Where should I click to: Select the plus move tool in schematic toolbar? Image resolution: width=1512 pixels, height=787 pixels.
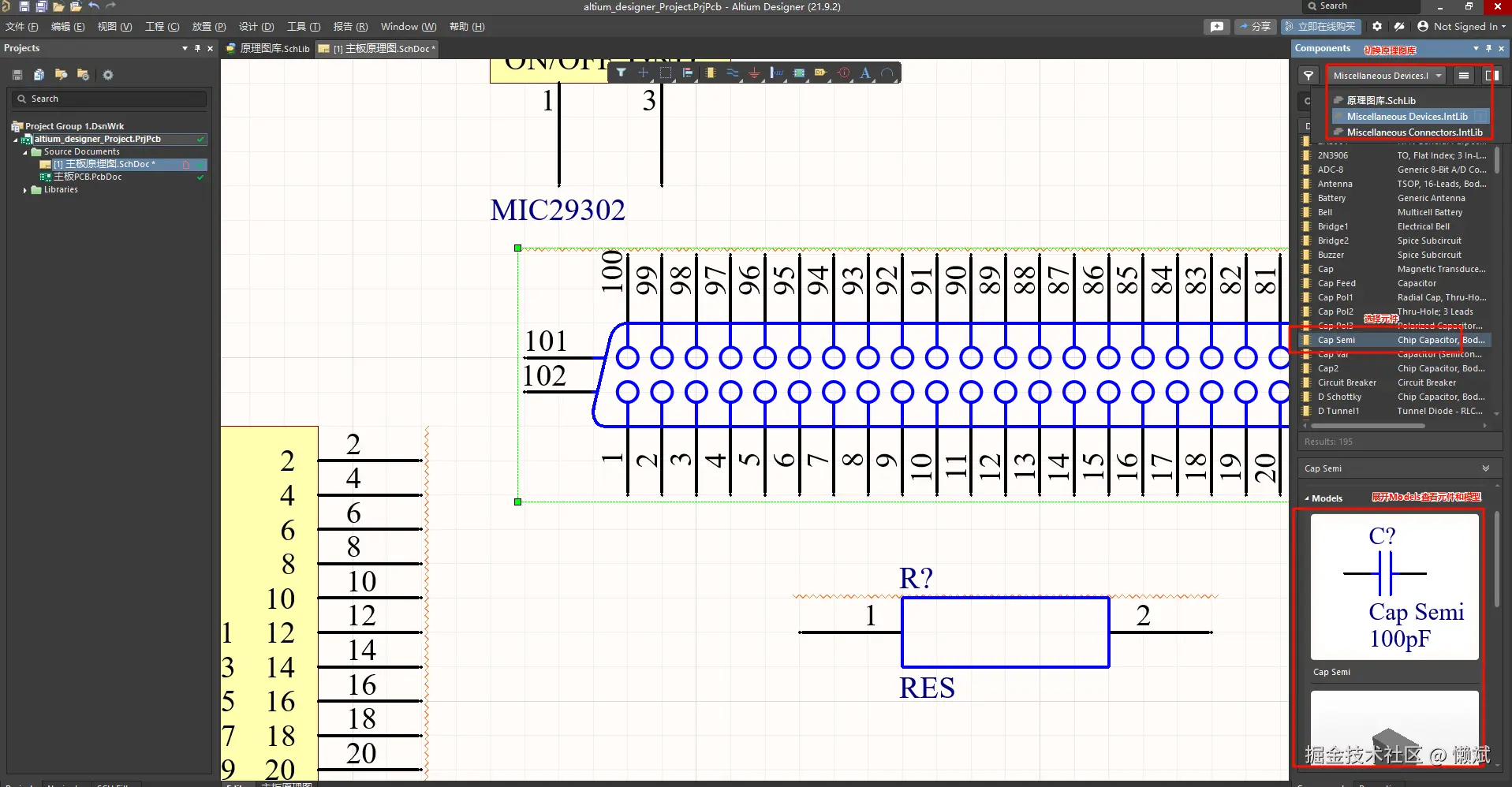tap(643, 73)
